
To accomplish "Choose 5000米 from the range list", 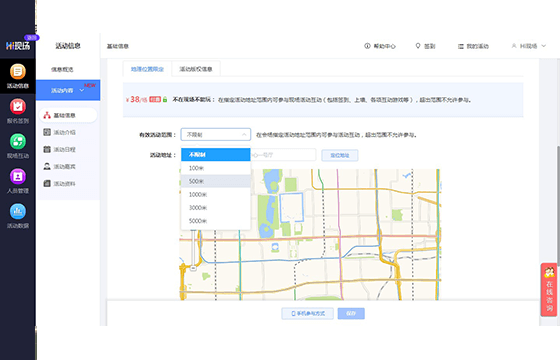I will pyautogui.click(x=216, y=221).
